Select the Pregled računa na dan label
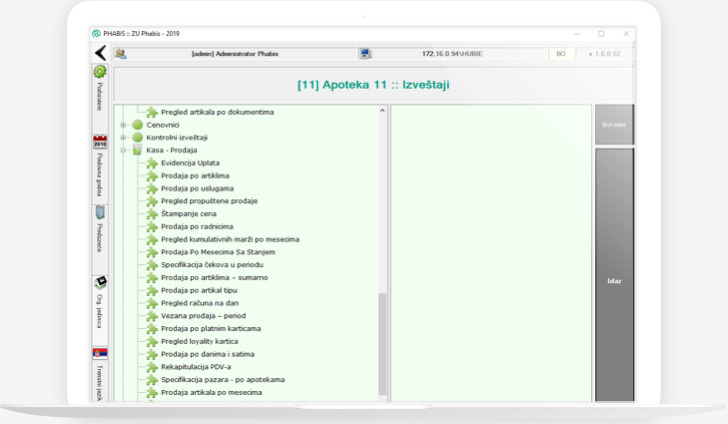 pos(200,303)
